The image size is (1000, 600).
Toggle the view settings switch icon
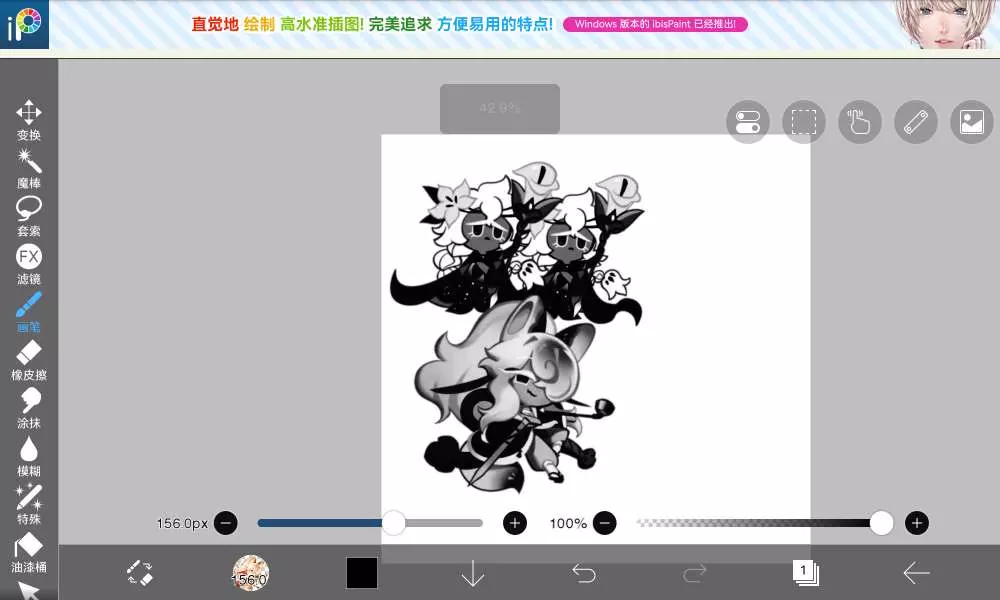point(747,122)
